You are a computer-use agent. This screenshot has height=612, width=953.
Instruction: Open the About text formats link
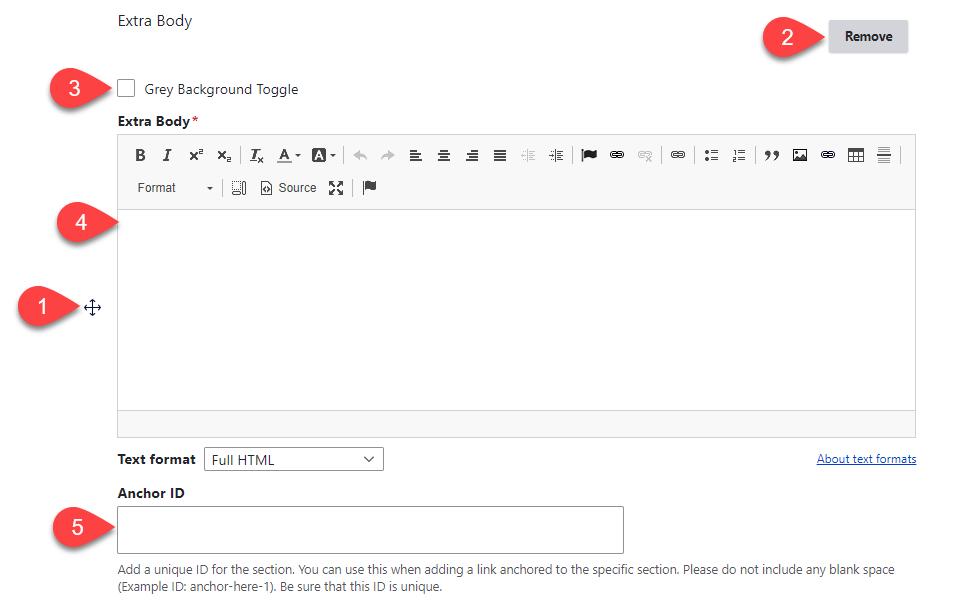click(866, 459)
